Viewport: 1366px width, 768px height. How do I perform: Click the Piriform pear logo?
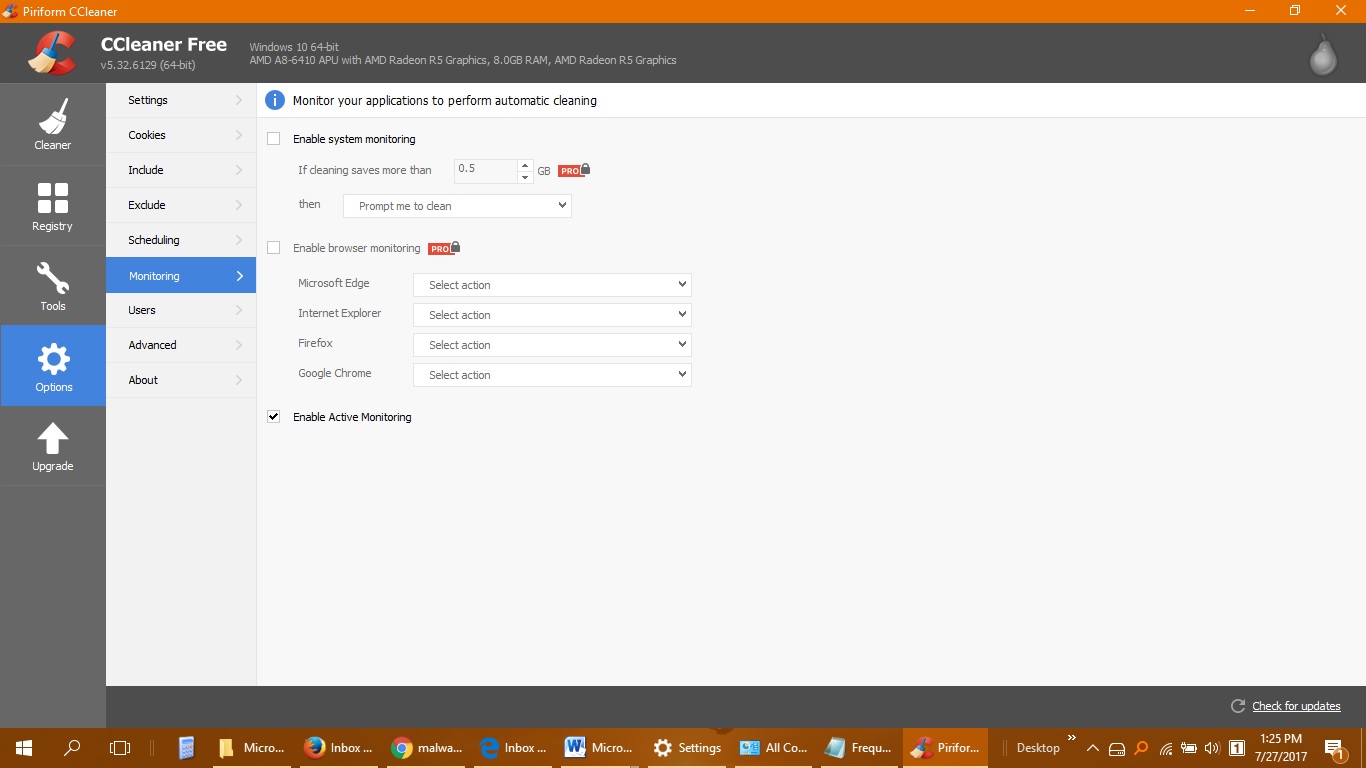1323,56
